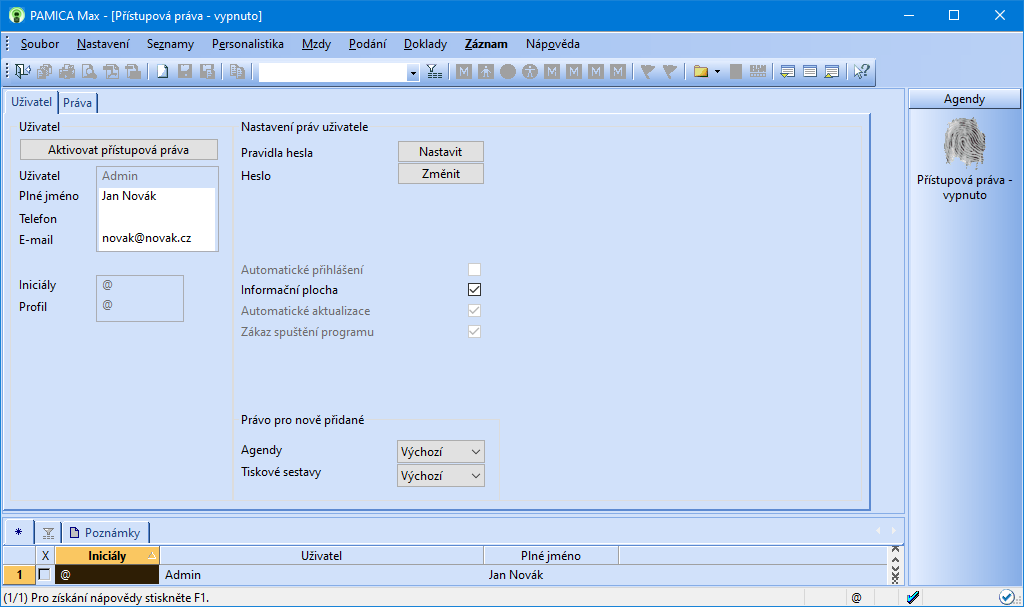This screenshot has width=1024, height=607.
Task: Sort by the Uživatel column header
Action: [x=321, y=556]
